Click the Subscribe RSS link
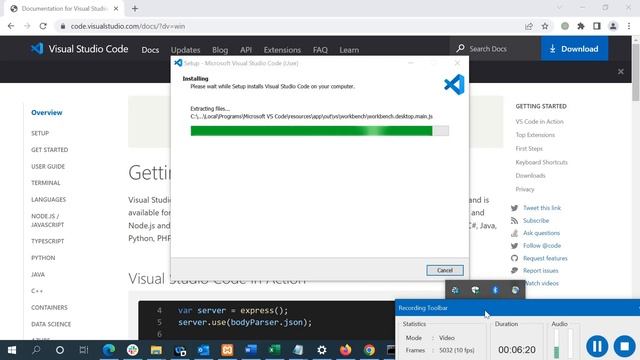The height and width of the screenshot is (360, 640). 536,220
